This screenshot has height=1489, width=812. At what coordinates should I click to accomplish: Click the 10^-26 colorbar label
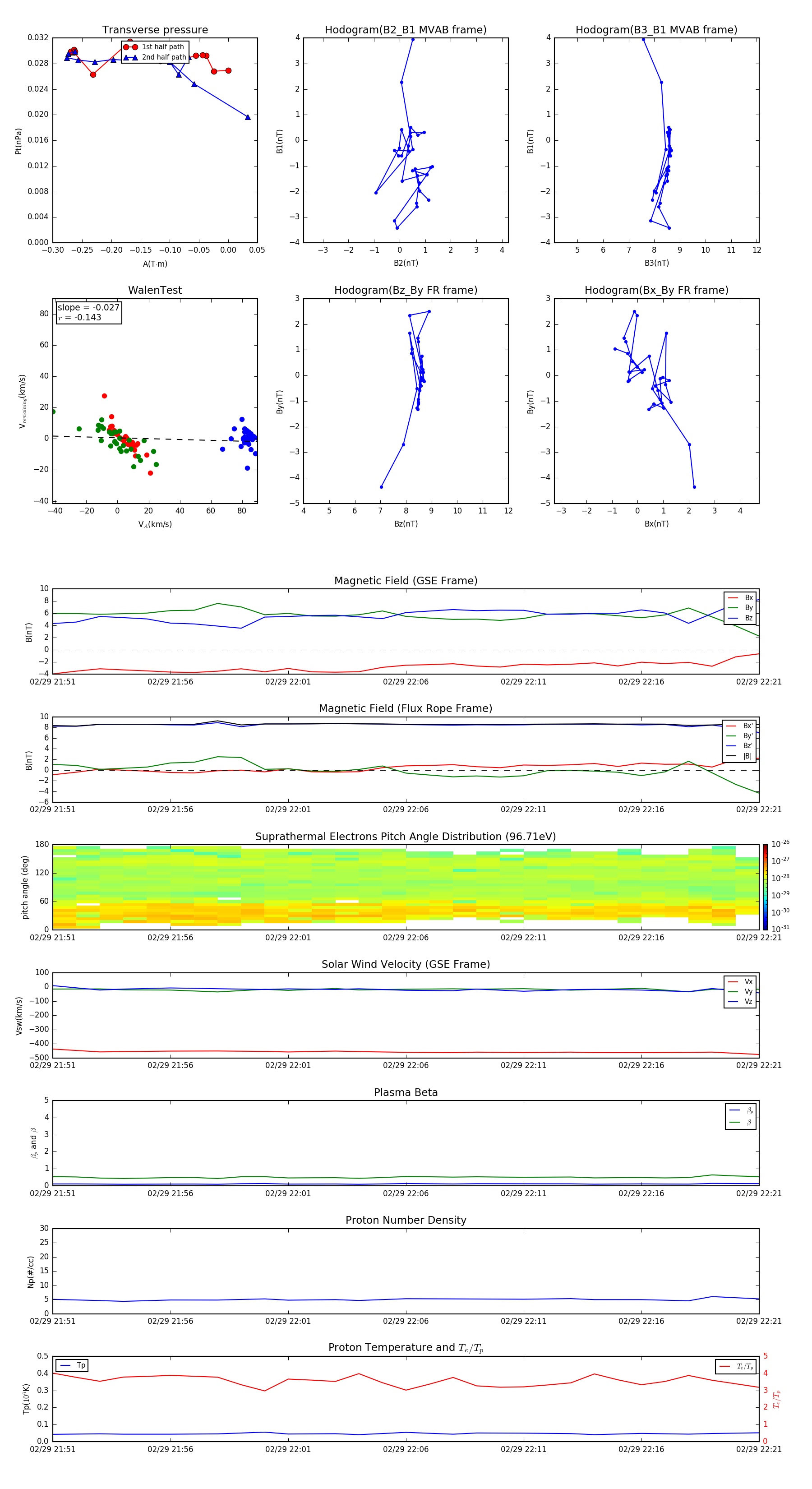(780, 844)
